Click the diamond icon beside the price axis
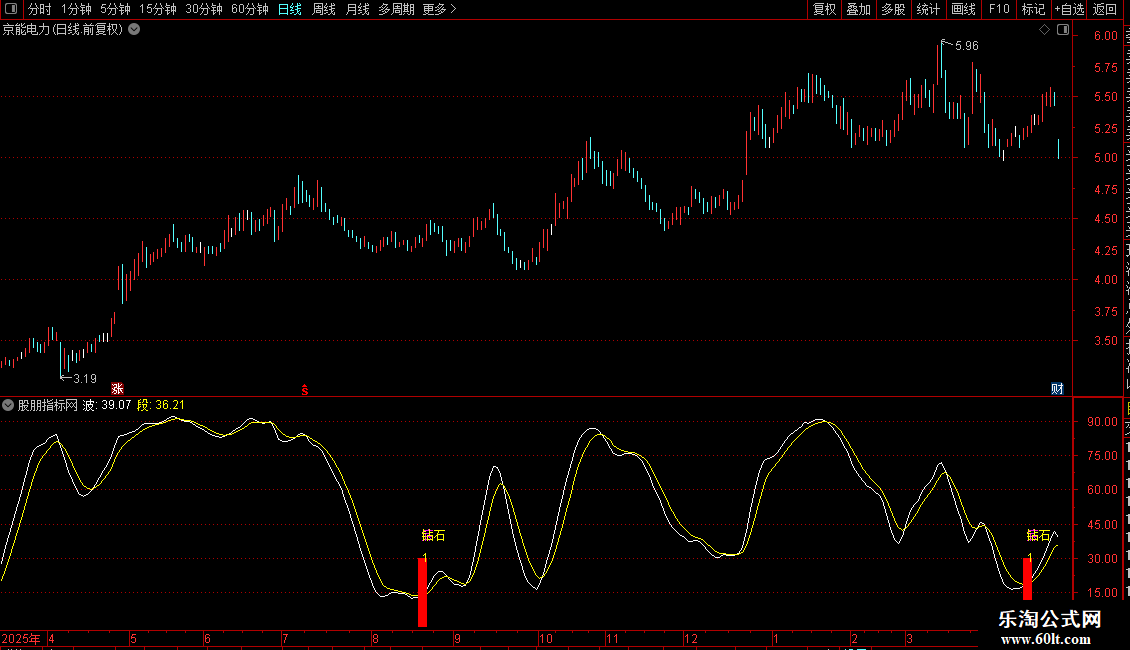The image size is (1130, 650). coord(1044,30)
